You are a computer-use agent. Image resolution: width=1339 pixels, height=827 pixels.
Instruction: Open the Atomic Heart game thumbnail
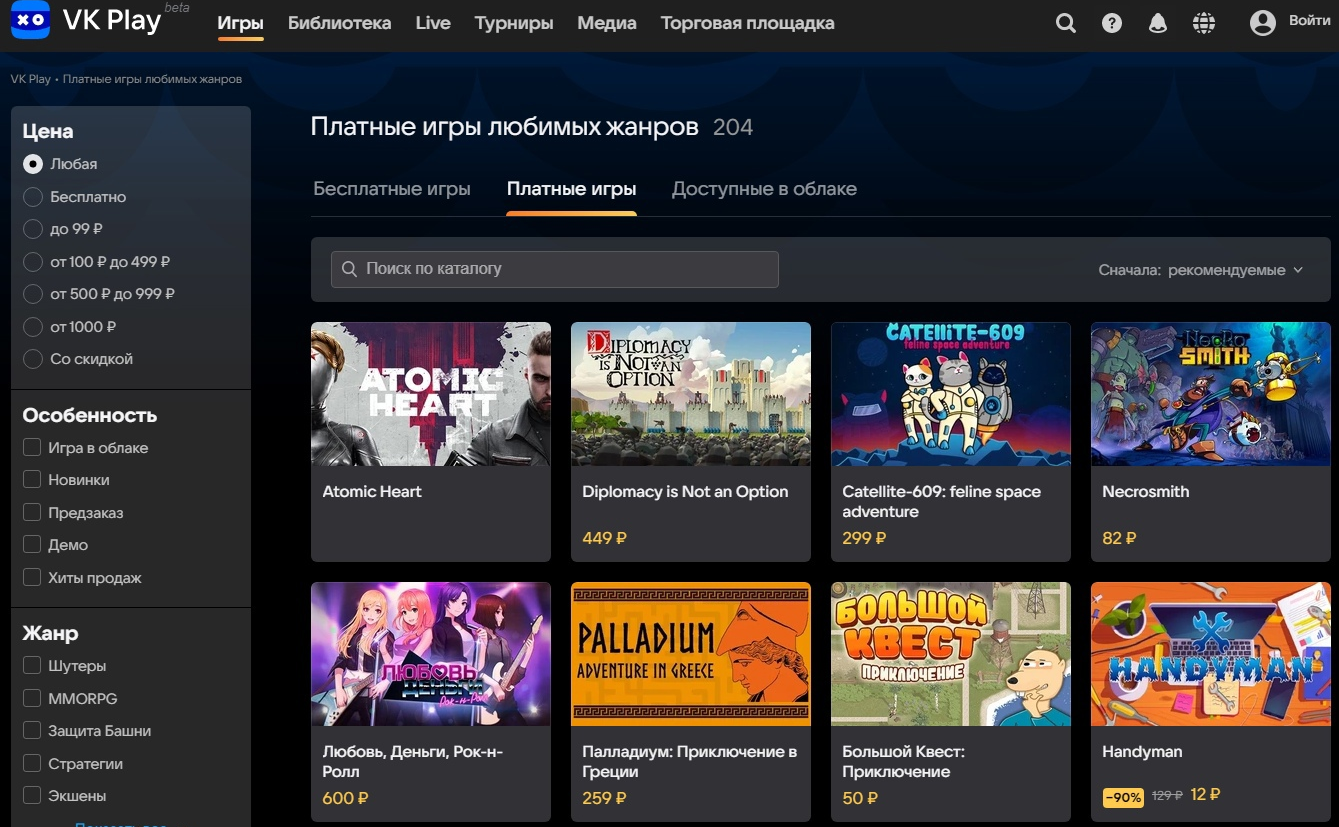point(431,394)
